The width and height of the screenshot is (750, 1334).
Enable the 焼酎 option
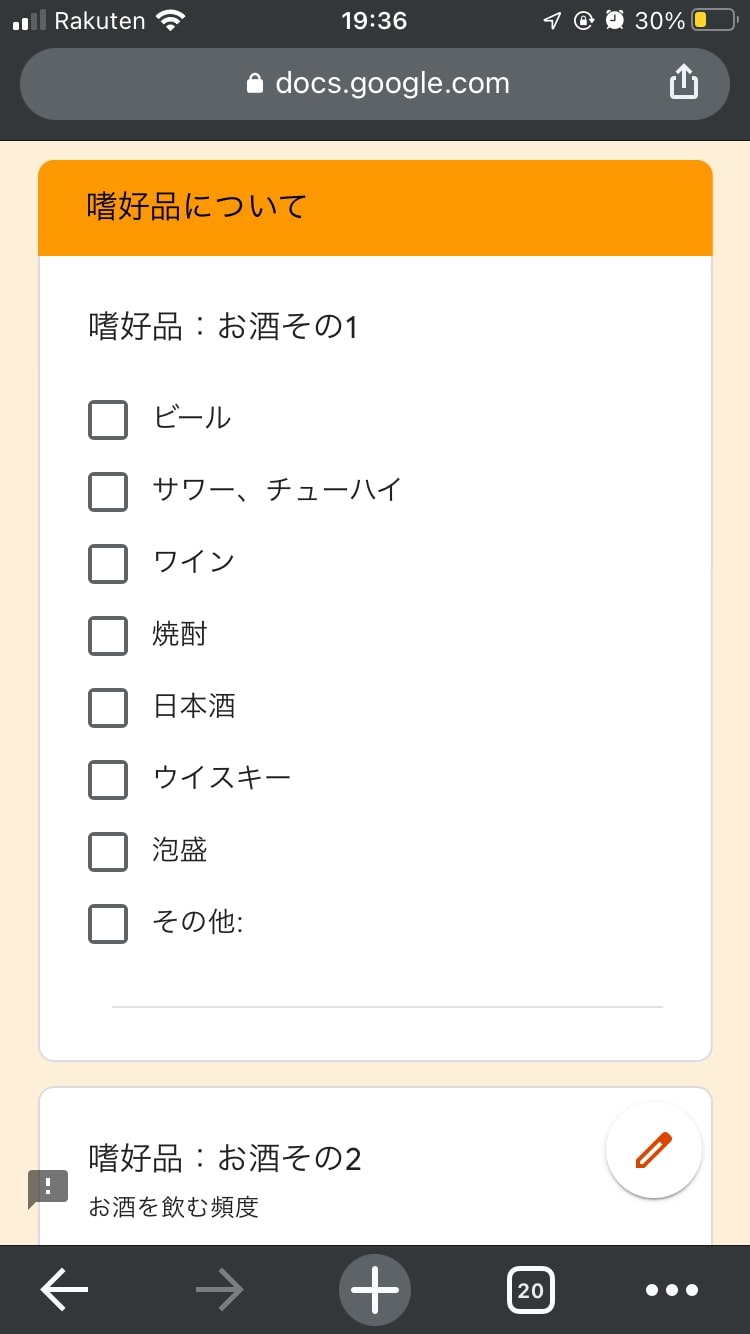[x=108, y=636]
